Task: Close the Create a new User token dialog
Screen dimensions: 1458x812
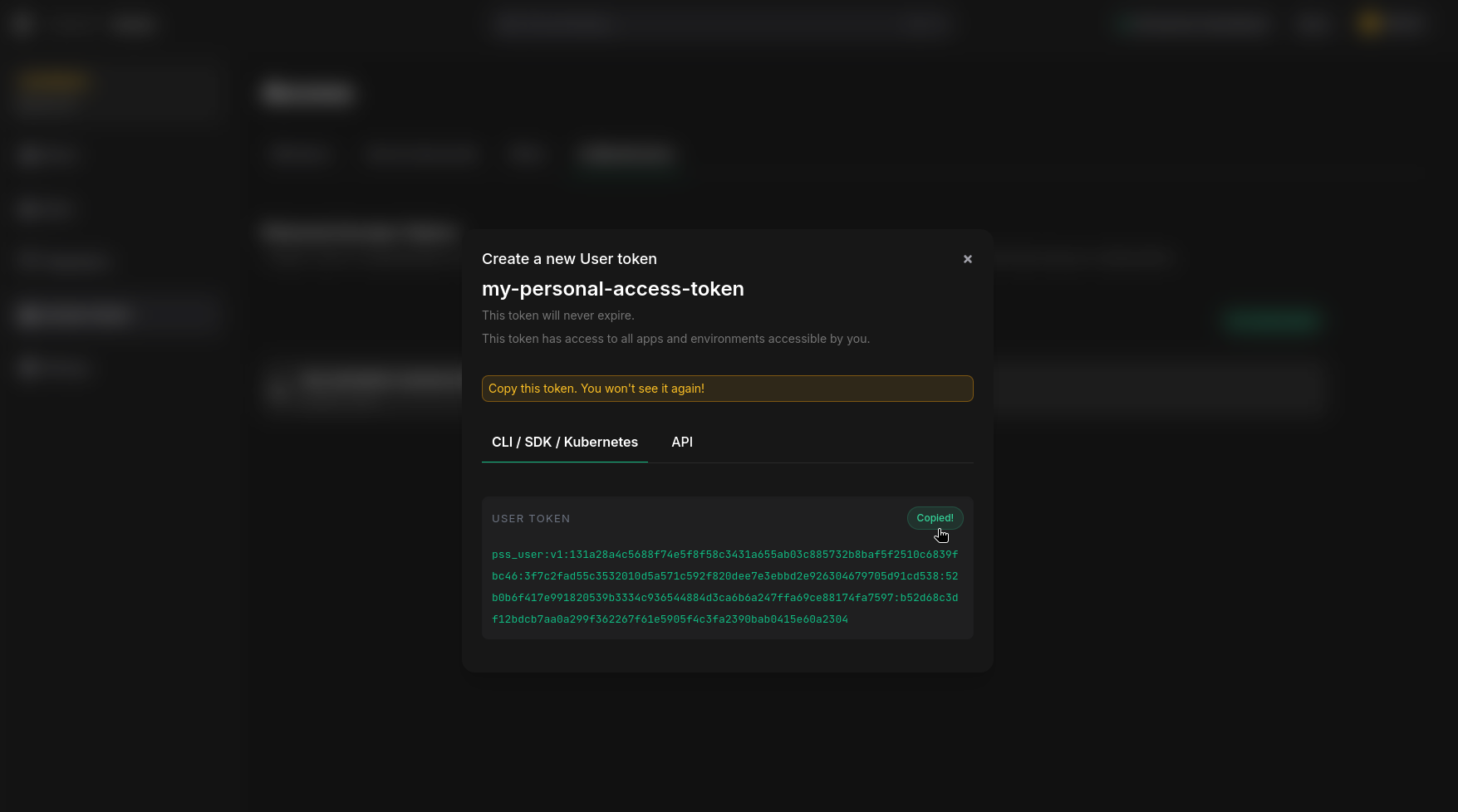Action: click(x=968, y=259)
